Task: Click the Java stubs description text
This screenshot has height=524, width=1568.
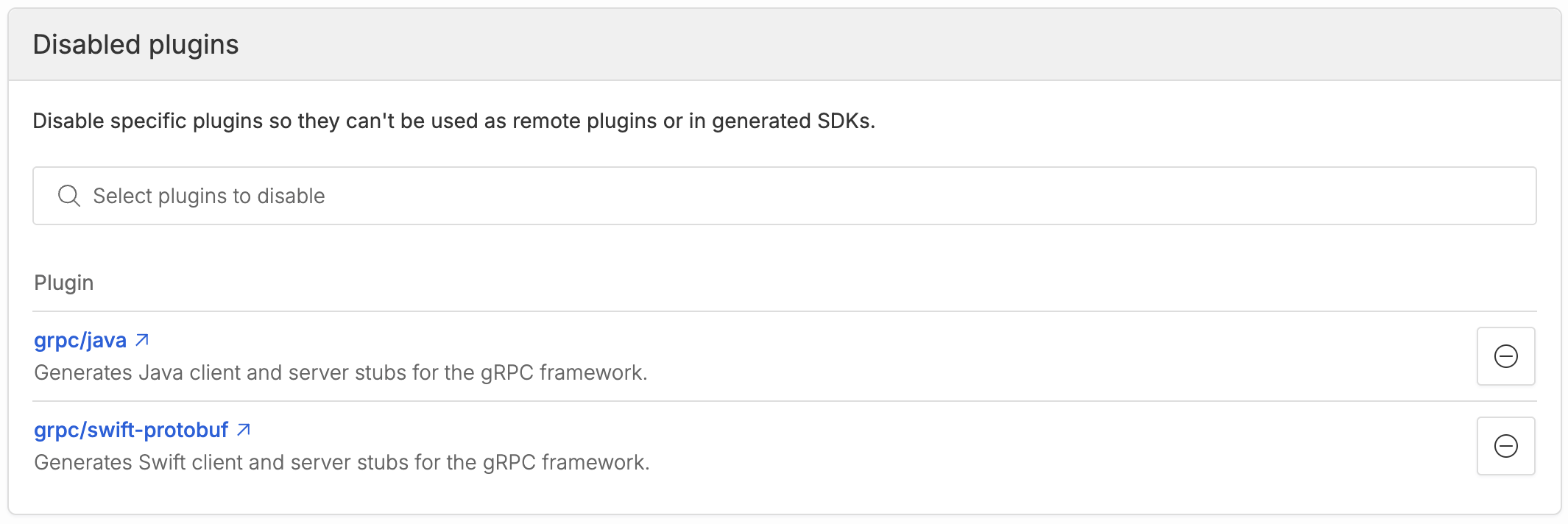Action: [x=340, y=372]
